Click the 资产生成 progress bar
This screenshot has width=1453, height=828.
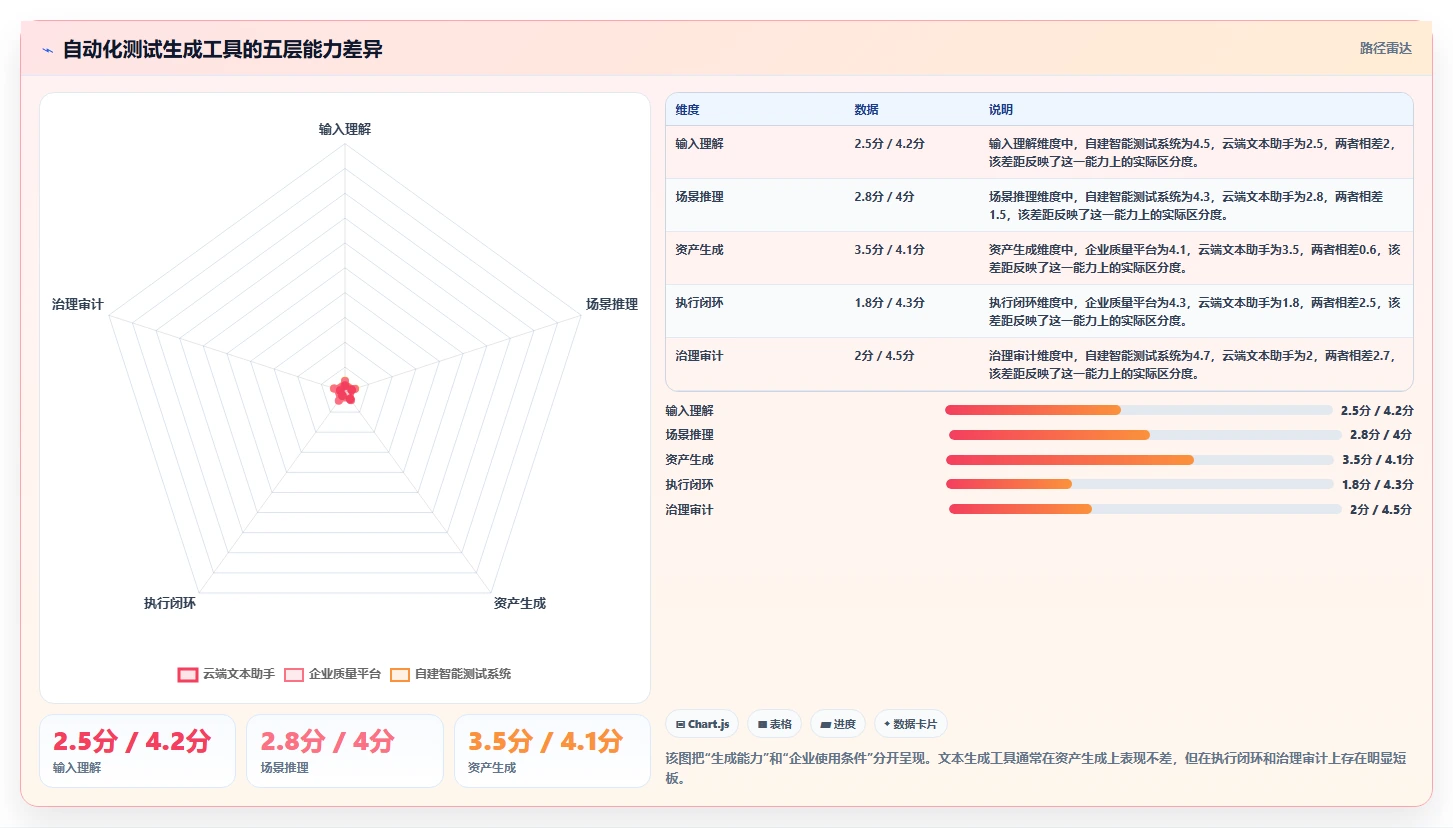click(1139, 460)
